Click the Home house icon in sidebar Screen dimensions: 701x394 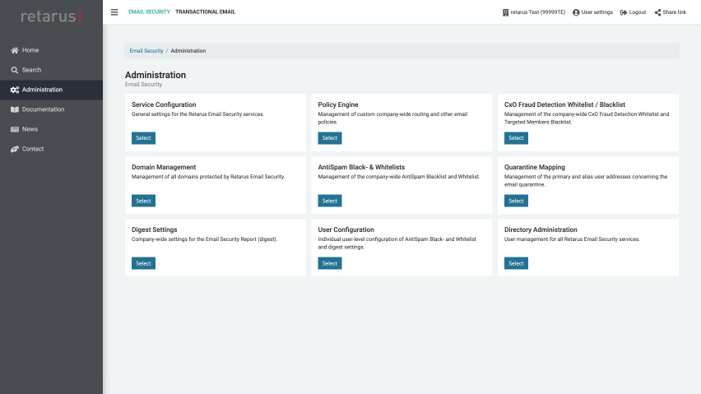coord(15,51)
